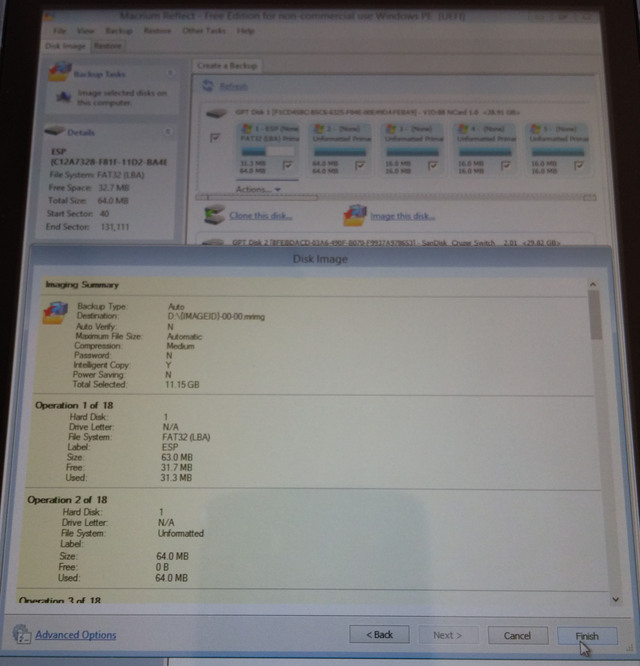
Task: Open the Actions... dropdown
Action: (258, 189)
